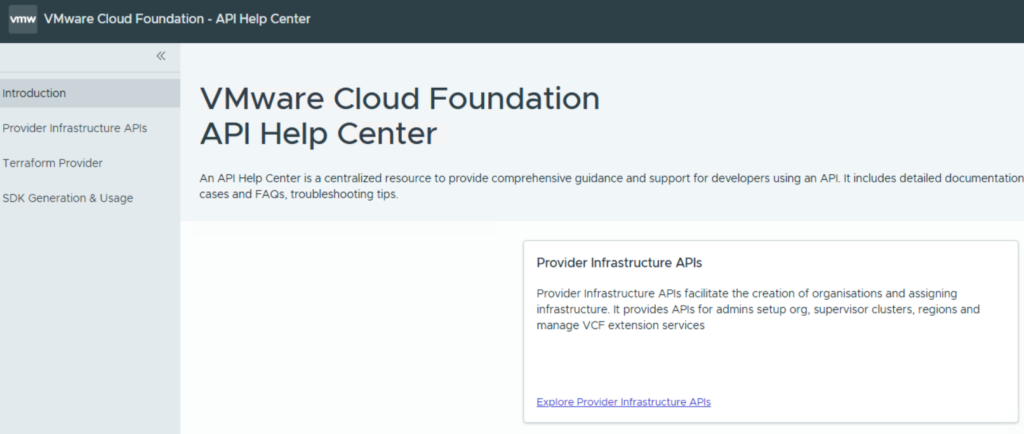Click the vmw logo icon
1024x434 pixels.
(x=22, y=20)
